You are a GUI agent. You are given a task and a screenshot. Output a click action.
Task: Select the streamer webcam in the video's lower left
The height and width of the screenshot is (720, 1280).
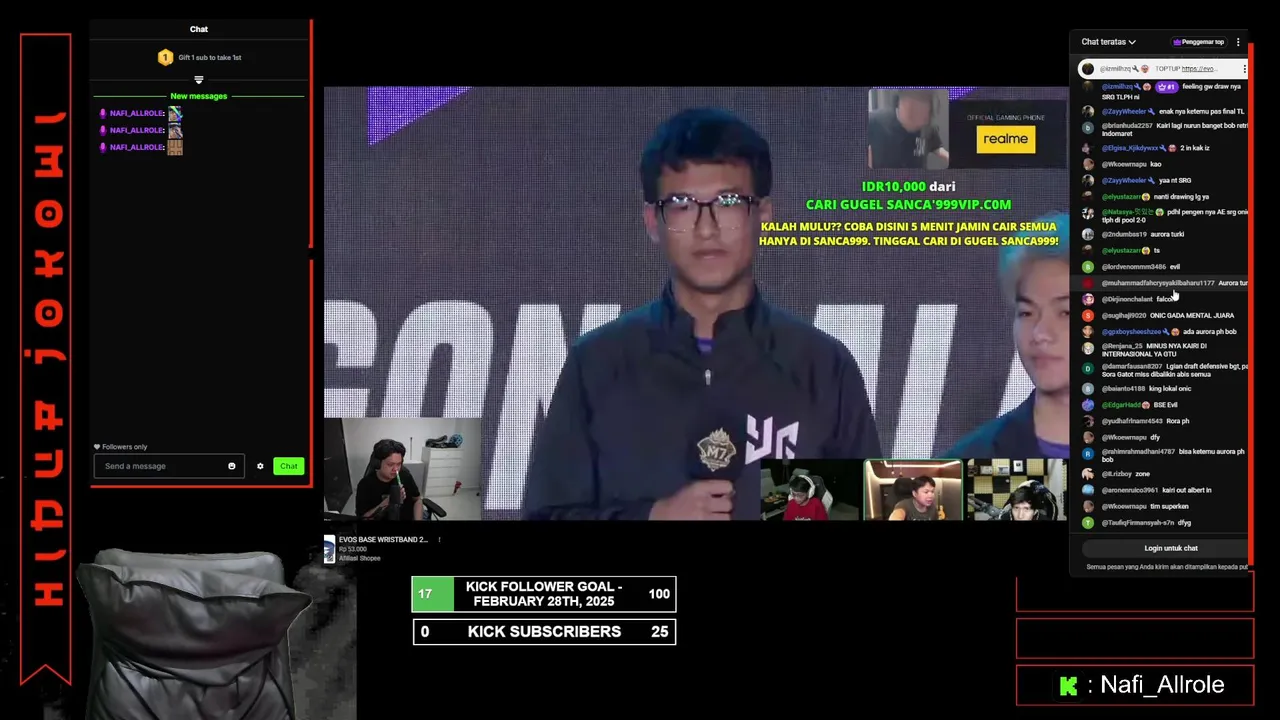pyautogui.click(x=402, y=469)
